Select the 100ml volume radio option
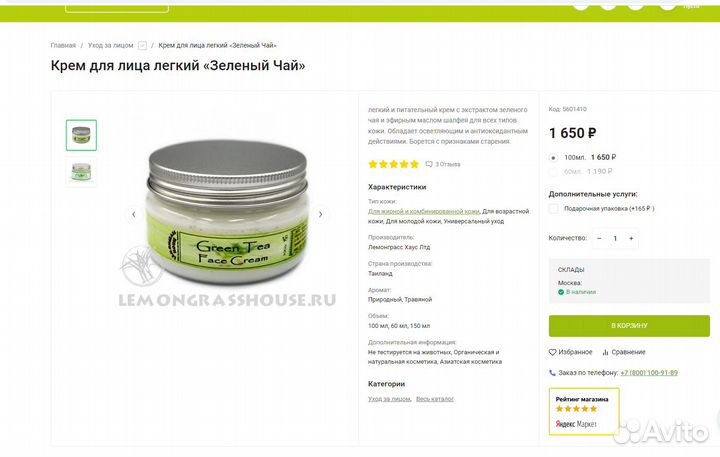 coord(553,158)
